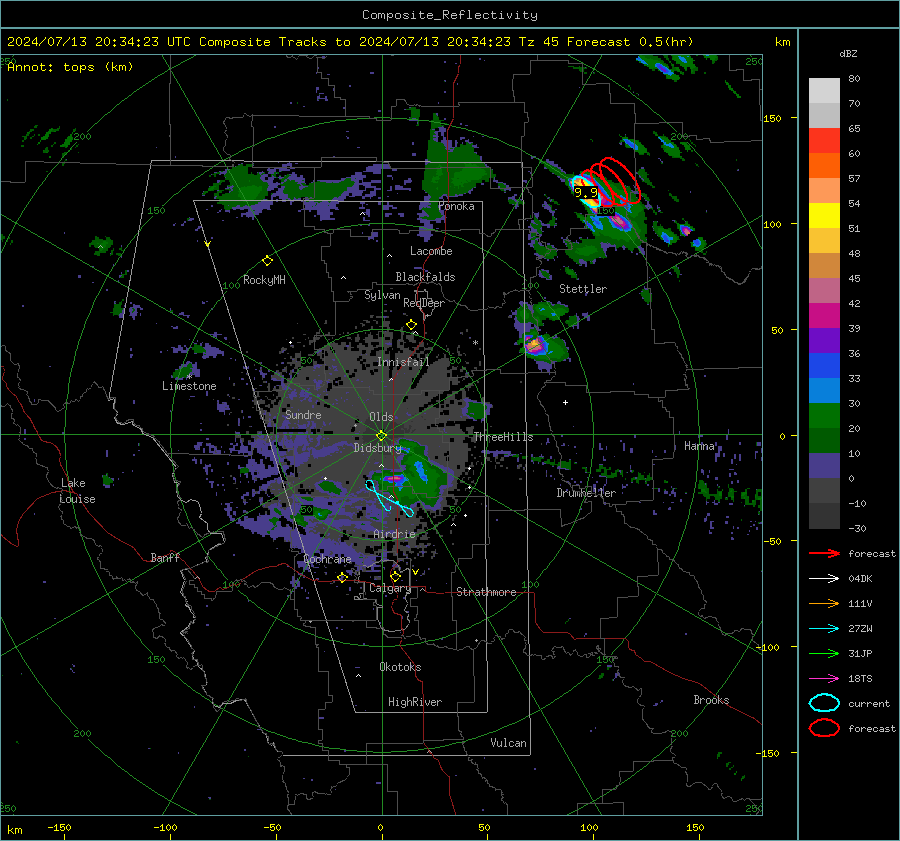Click the yellow diamond marker above RedDeer
This screenshot has width=900, height=841.
pyautogui.click(x=411, y=325)
